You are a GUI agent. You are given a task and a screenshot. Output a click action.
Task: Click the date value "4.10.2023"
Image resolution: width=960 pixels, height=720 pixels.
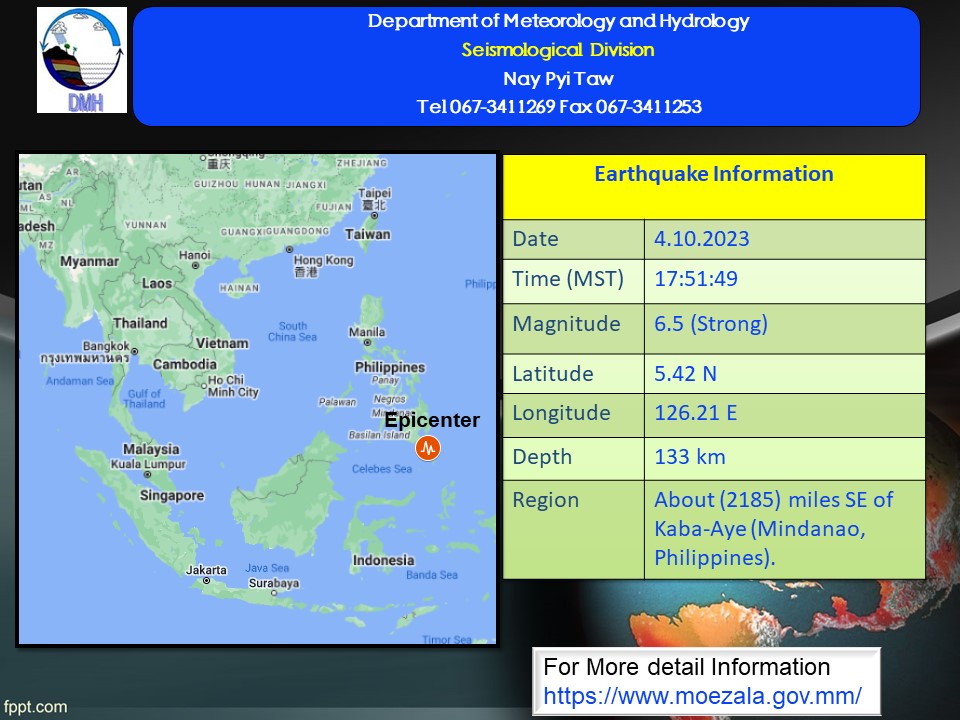(x=702, y=239)
